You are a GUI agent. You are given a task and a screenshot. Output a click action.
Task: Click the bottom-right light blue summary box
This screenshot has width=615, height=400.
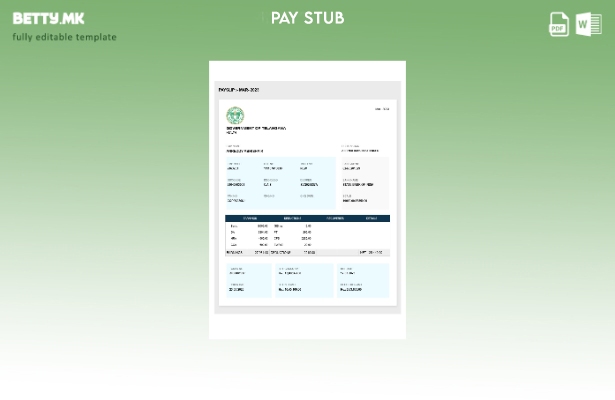click(362, 280)
